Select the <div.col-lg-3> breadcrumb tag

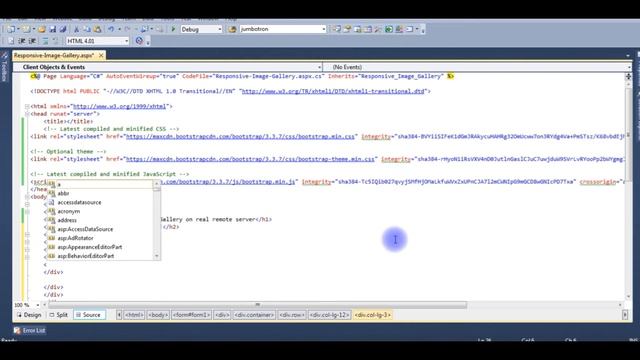tap(373, 315)
